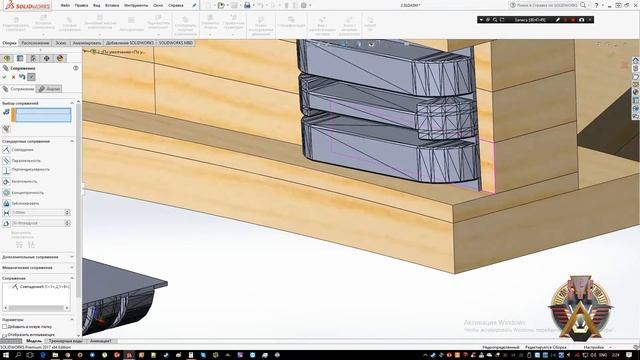The width and height of the screenshot is (640, 360).
Task: Open the Windows taskbar search icon
Action: tap(18, 355)
